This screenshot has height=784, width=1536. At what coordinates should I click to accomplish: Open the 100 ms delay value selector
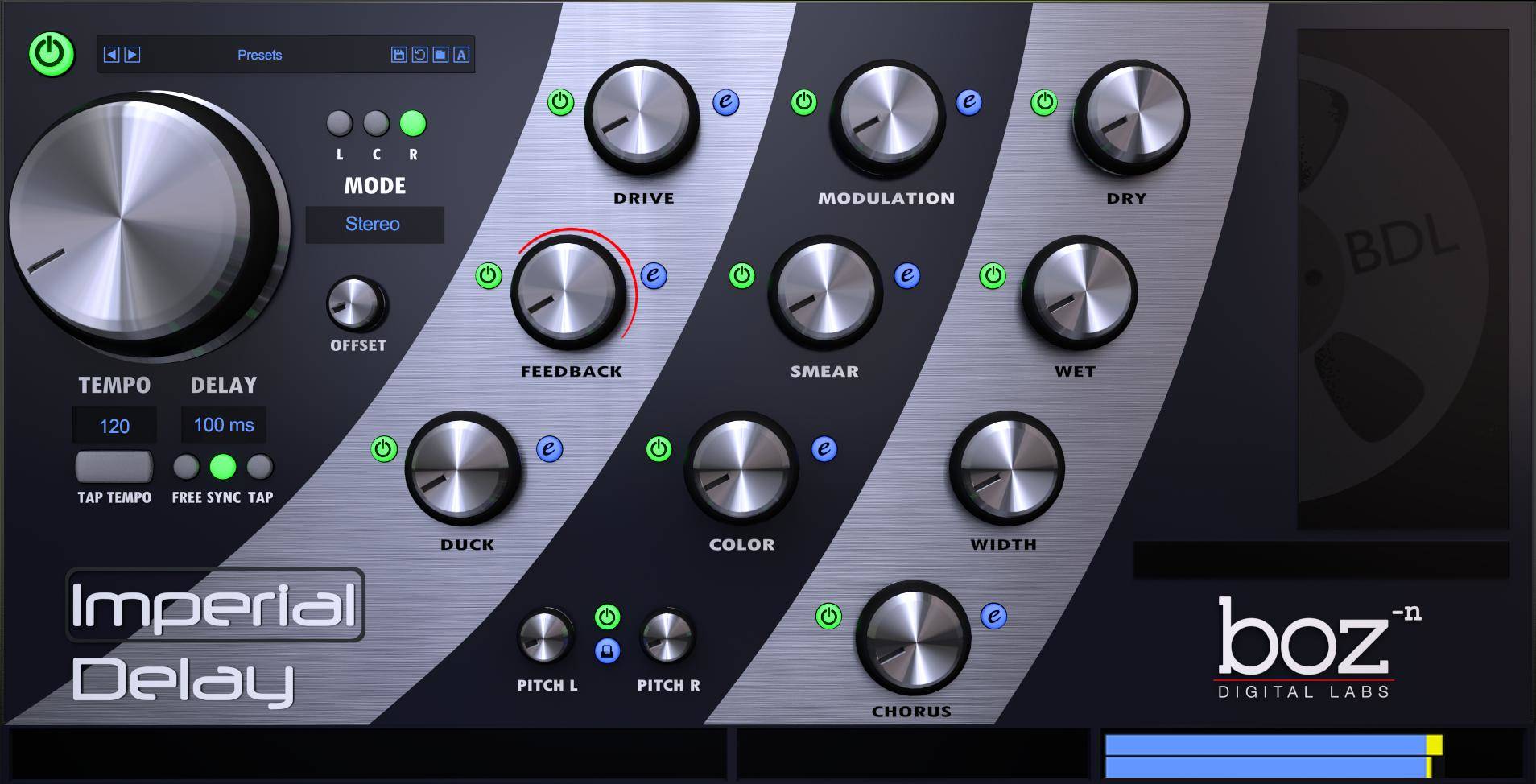224,425
